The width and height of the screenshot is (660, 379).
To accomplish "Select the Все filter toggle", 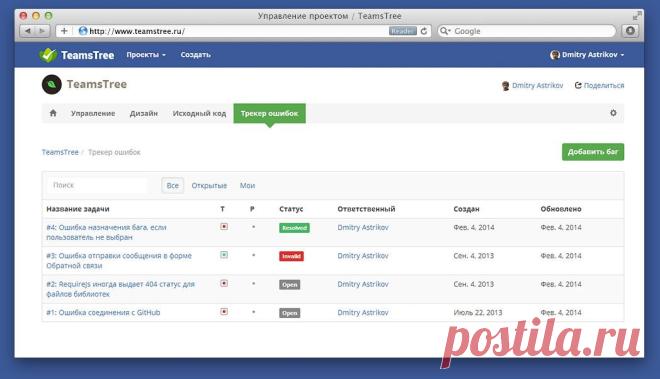I will point(173,185).
